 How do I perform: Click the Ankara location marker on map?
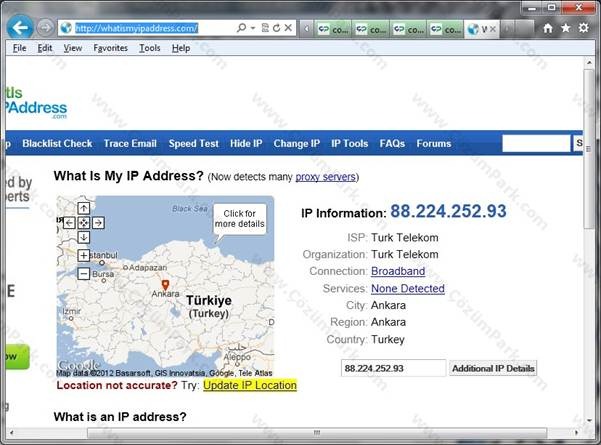pos(165,285)
